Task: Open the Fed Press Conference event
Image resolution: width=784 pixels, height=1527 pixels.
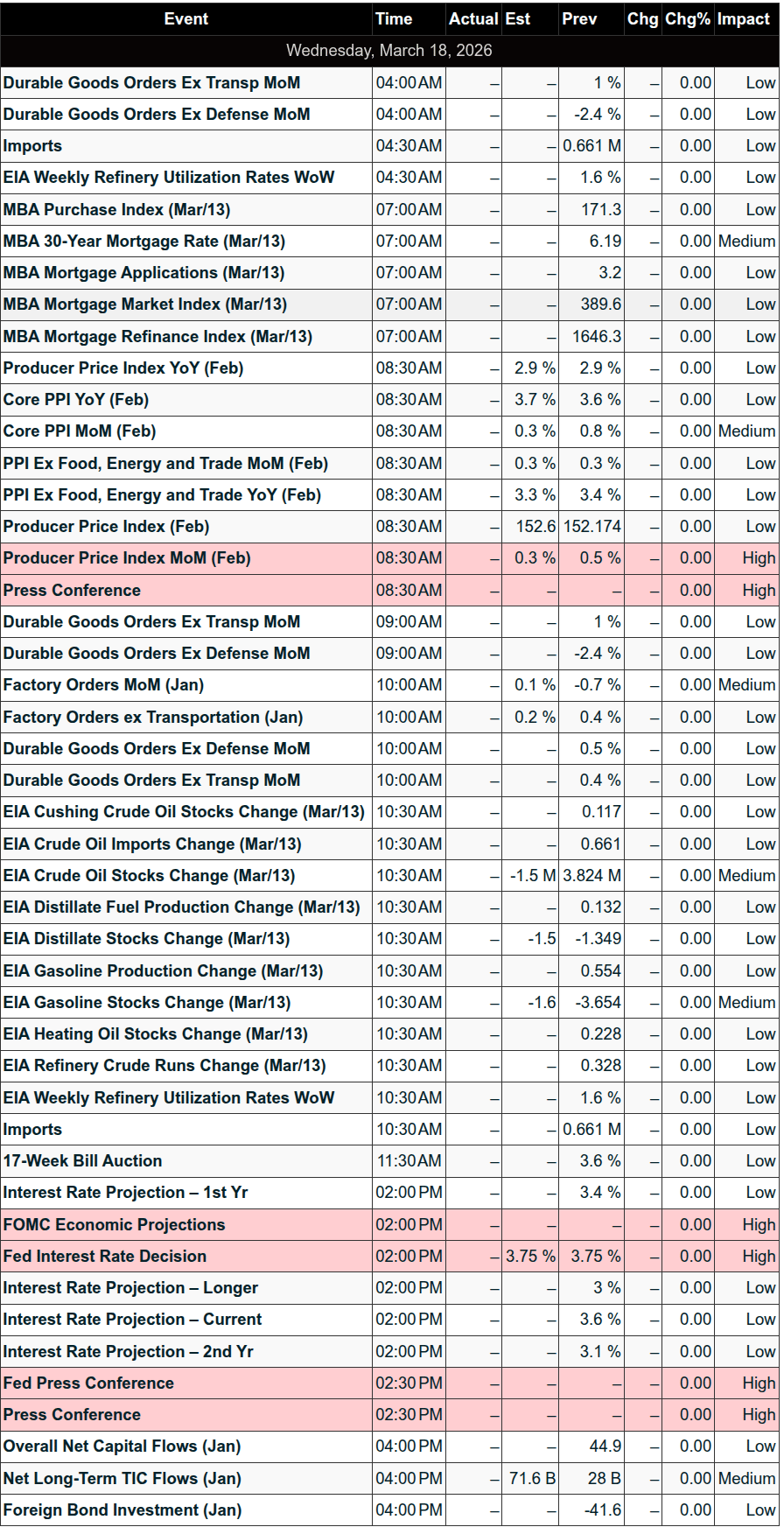Action: click(88, 1383)
